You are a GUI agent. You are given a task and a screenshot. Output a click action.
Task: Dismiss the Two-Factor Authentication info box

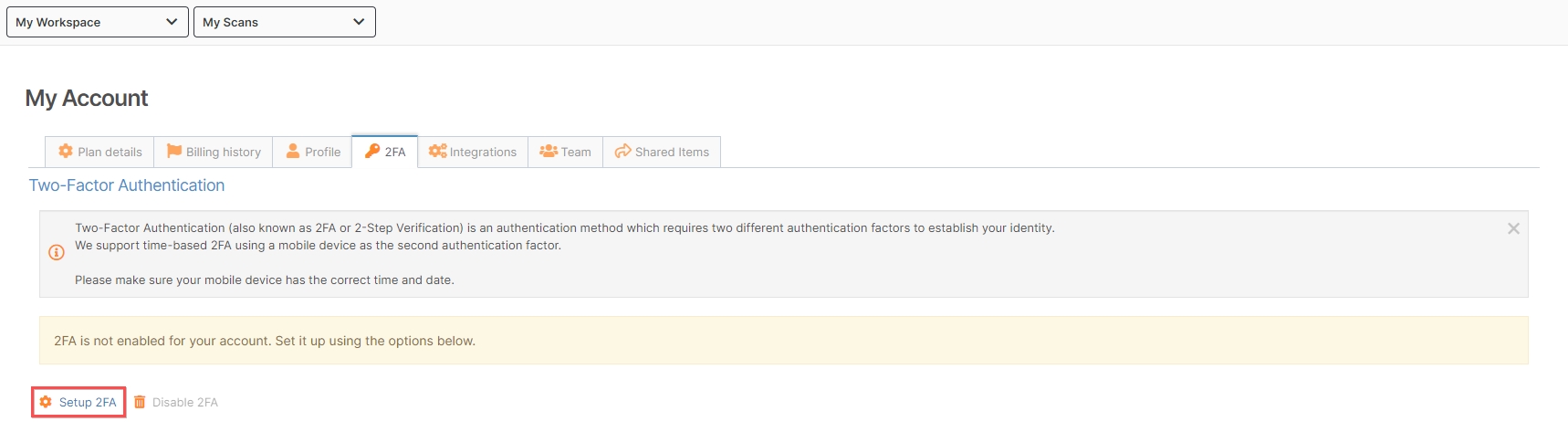[1513, 228]
